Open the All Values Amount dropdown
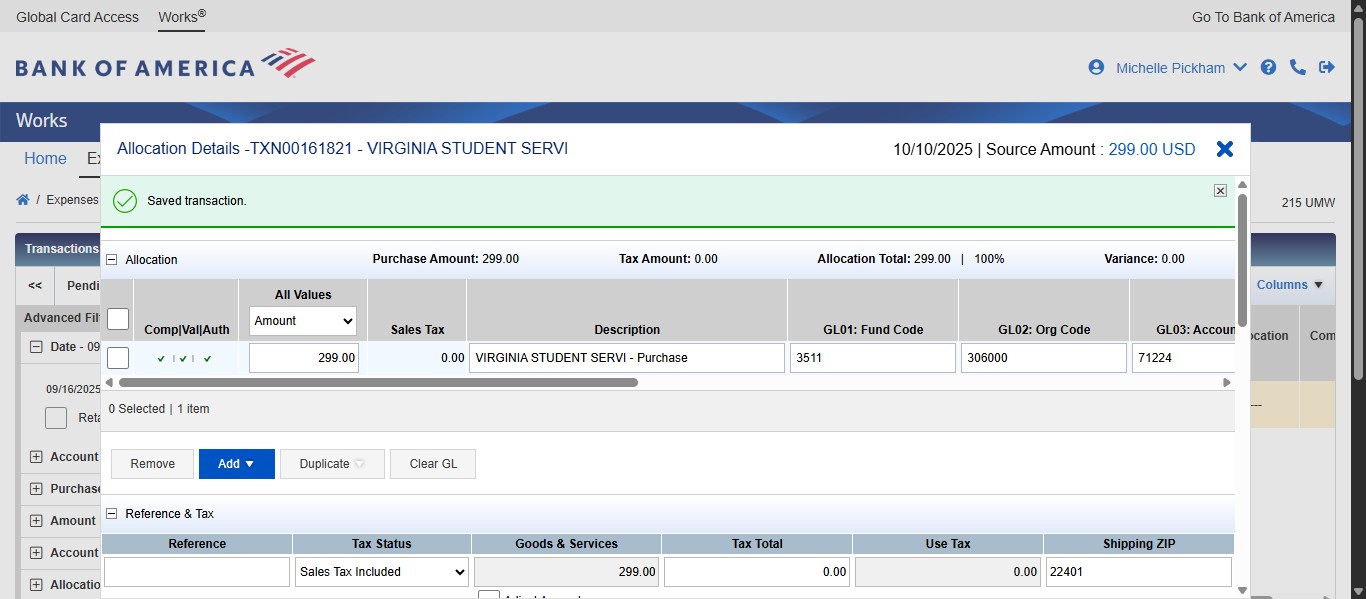 (x=303, y=321)
